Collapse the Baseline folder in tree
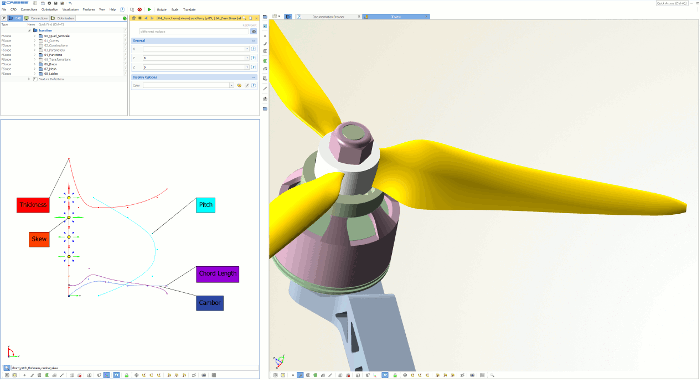The width and height of the screenshot is (700, 380). [x=29, y=30]
